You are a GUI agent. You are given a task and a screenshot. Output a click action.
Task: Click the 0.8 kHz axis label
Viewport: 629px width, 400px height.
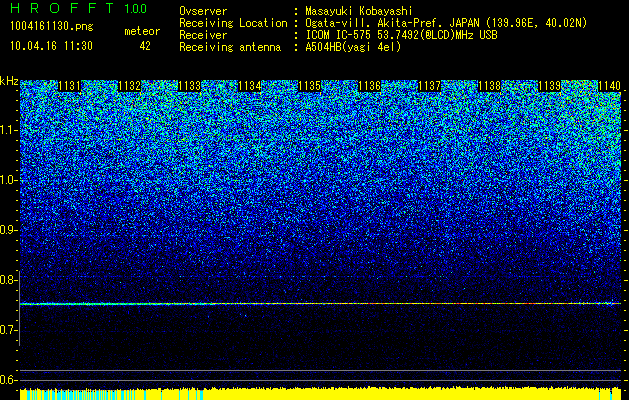click(x=8, y=280)
